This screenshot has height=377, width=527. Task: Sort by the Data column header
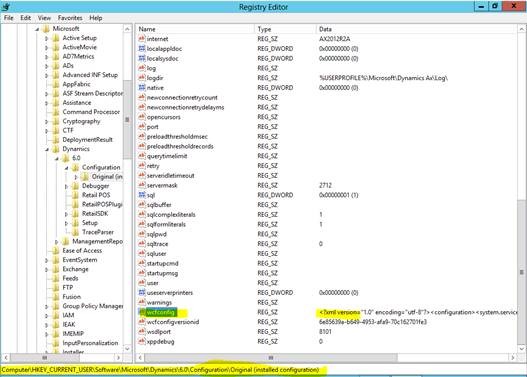pyautogui.click(x=415, y=29)
